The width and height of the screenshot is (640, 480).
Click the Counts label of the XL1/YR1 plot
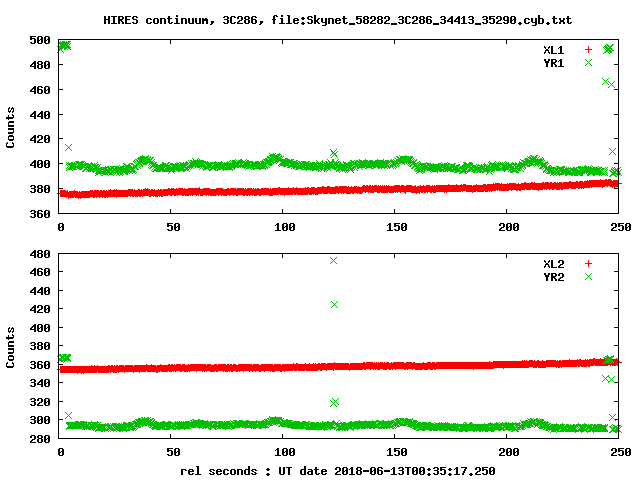(x=10, y=127)
